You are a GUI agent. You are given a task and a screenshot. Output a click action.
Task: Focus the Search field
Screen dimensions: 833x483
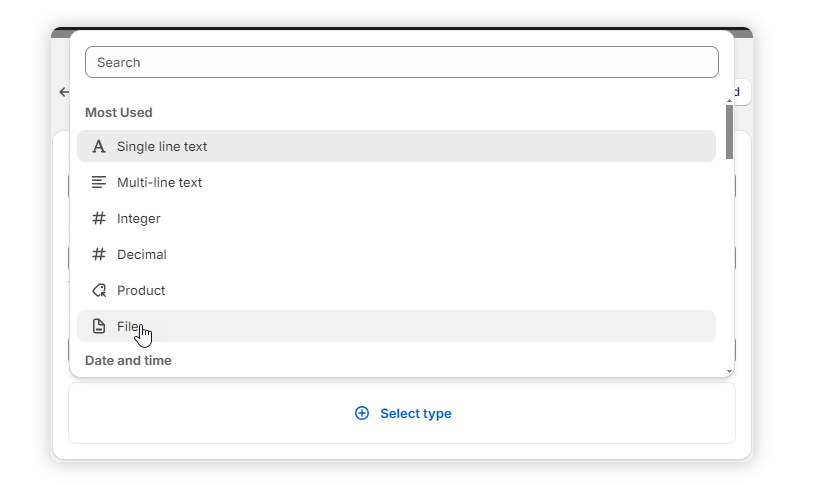tap(401, 62)
